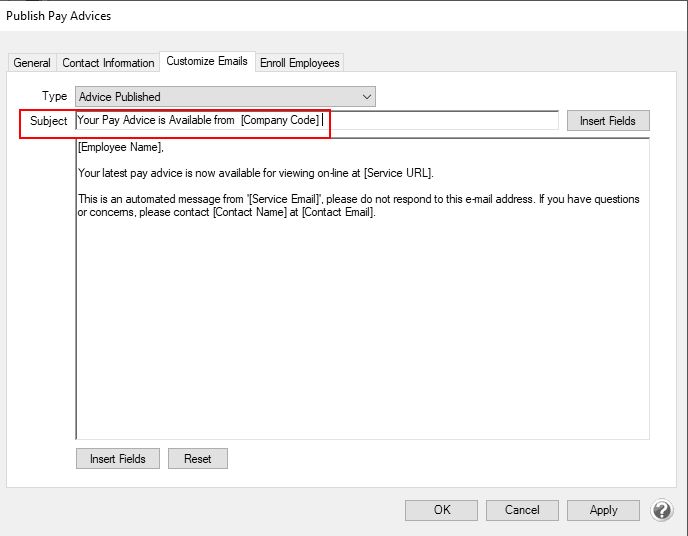Image resolution: width=688 pixels, height=536 pixels.
Task: Apply the email customization settings
Action: coord(603,510)
